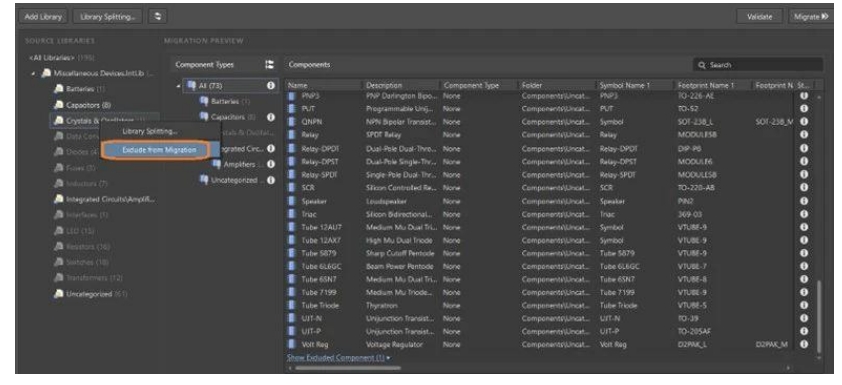
Task: Select the excluded Fuses library
Action: point(75,168)
